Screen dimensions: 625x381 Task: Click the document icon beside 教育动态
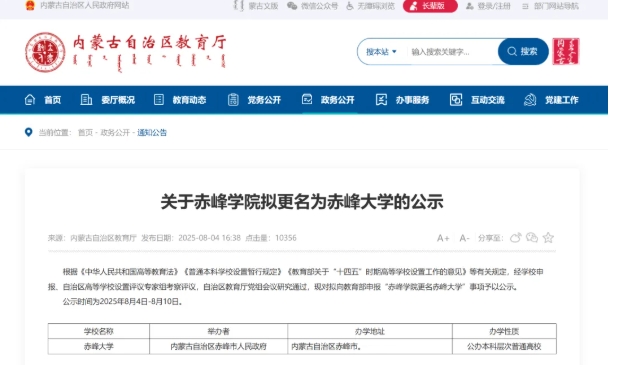point(159,100)
